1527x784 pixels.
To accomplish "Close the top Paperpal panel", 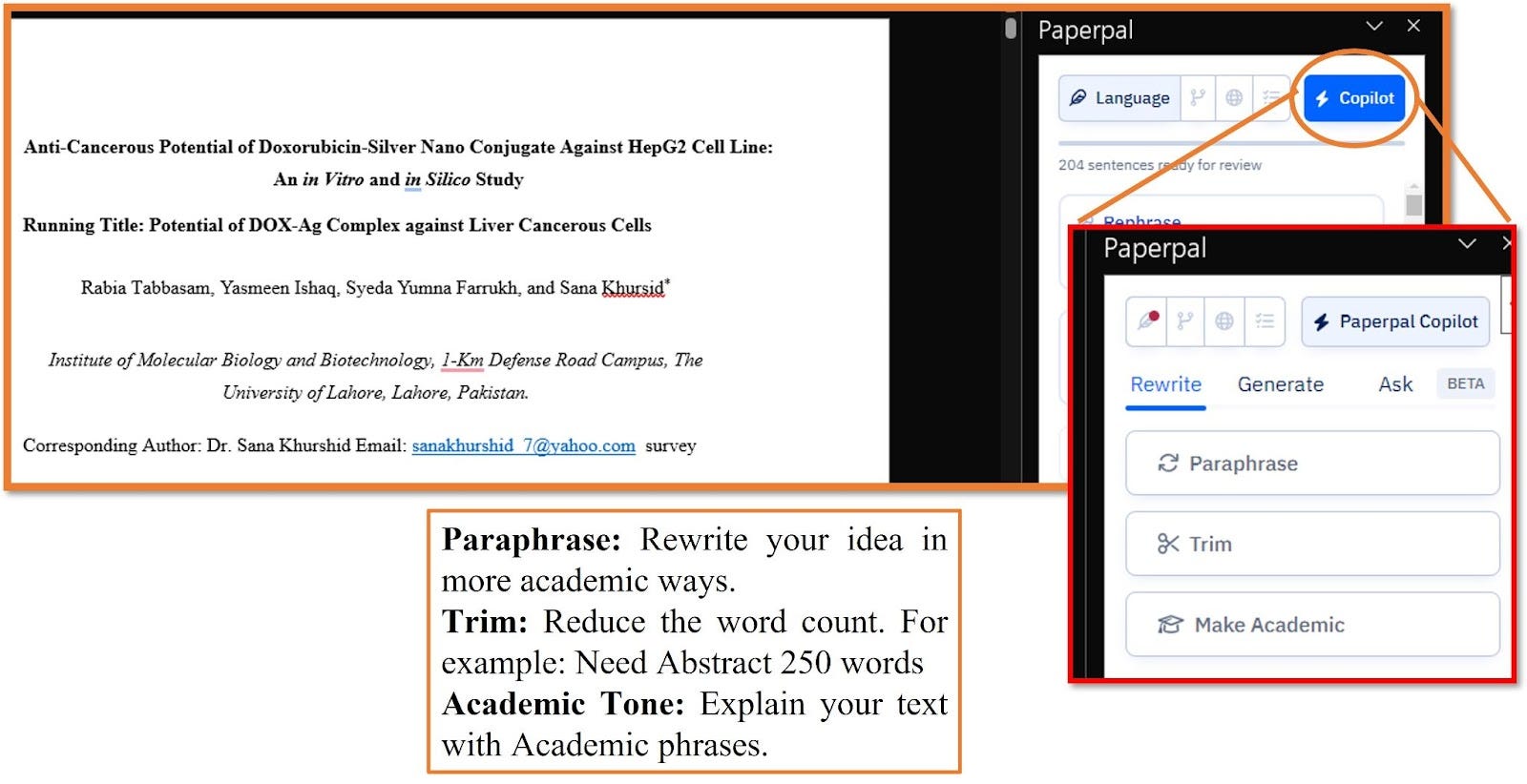I will click(1413, 26).
